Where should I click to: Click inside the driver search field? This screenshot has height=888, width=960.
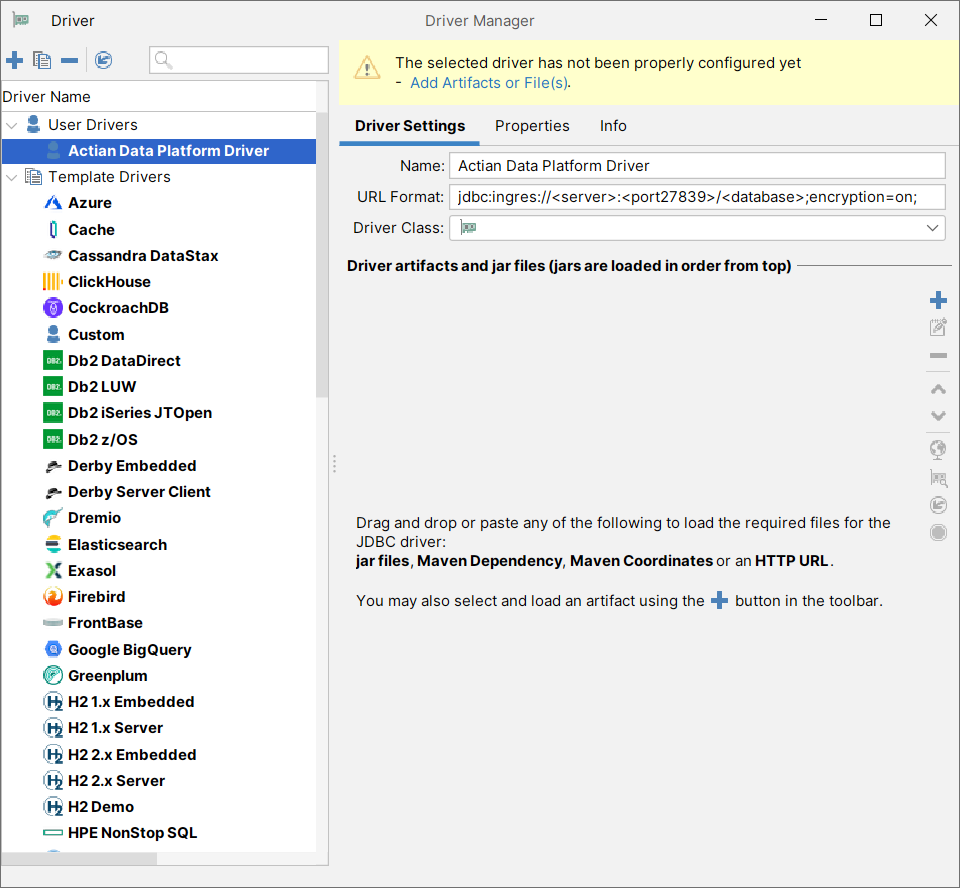point(239,60)
